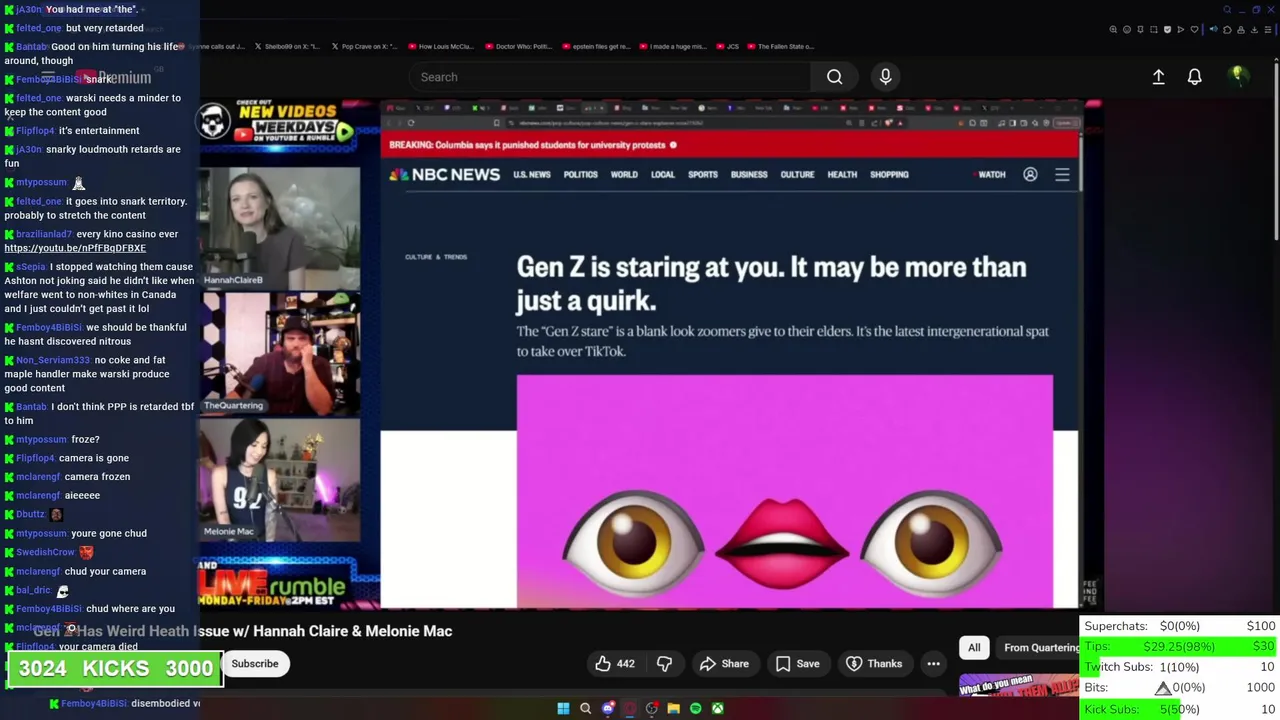Subscribe to the channel
This screenshot has height=720, width=1280.
pos(255,664)
